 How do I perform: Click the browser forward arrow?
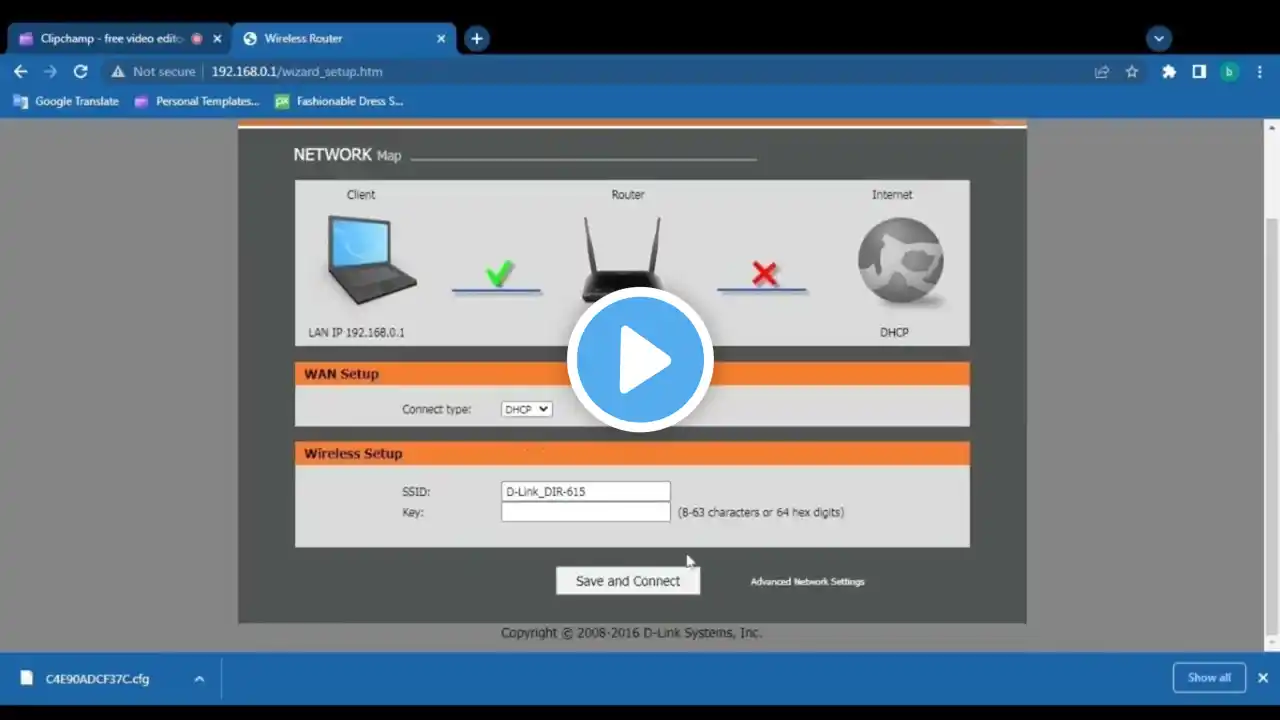click(51, 71)
